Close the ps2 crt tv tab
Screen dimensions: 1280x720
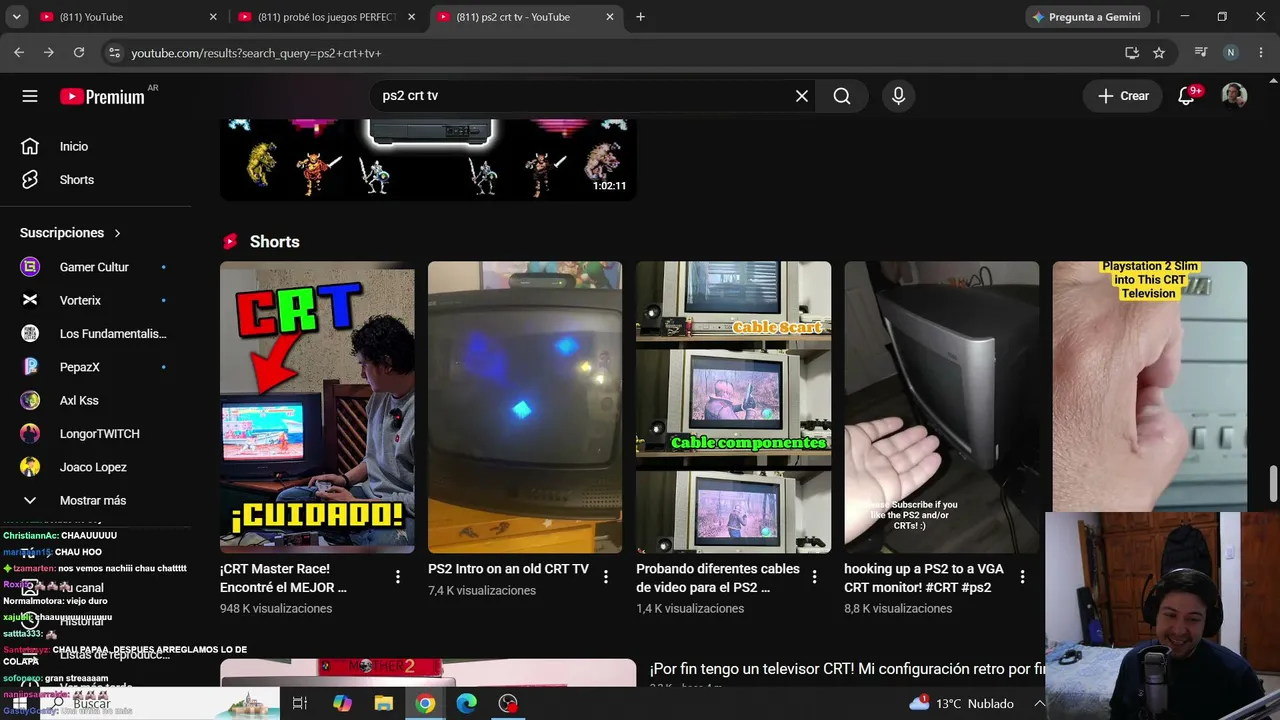[610, 17]
